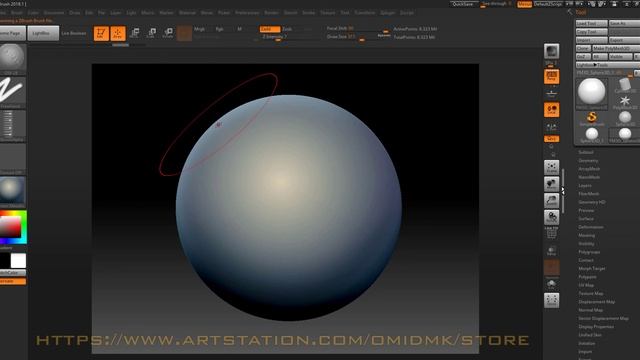Pick a color in the color picker
This screenshot has width=640, height=360.
coord(13,227)
